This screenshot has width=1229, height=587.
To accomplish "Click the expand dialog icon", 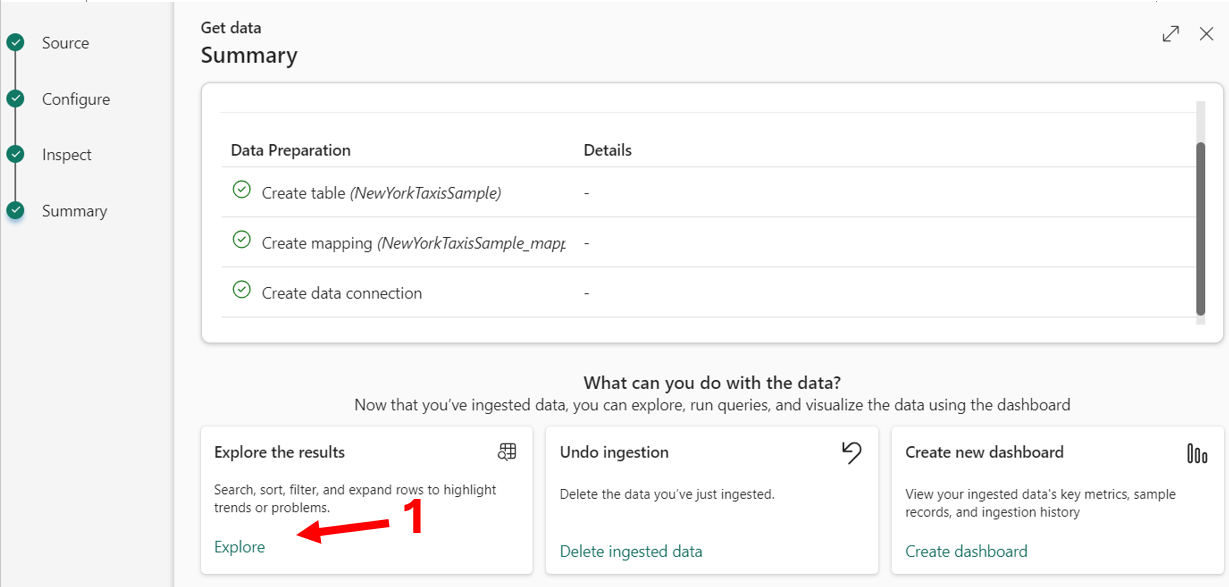I will [1170, 34].
